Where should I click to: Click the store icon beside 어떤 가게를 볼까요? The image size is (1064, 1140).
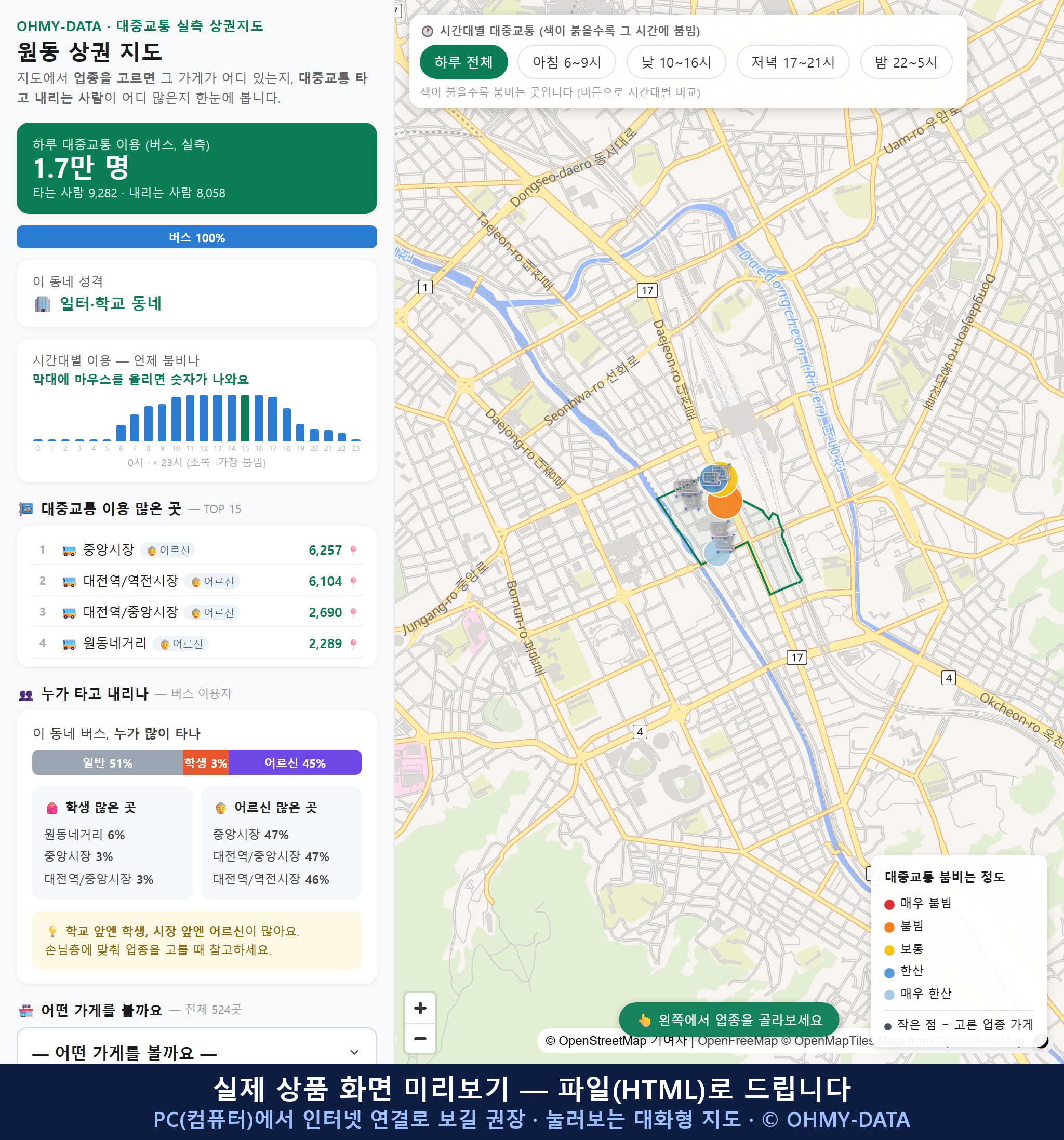(26, 1010)
